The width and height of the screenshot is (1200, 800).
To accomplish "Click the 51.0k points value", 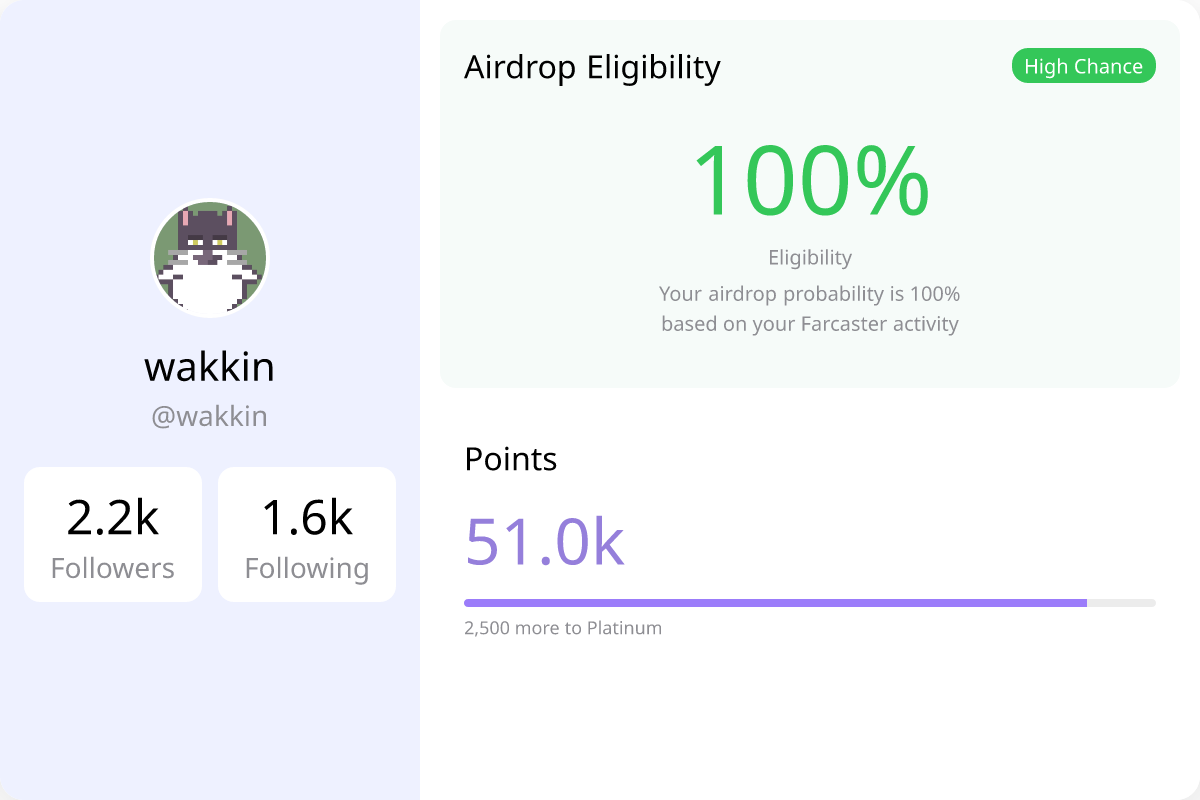I will pos(545,542).
